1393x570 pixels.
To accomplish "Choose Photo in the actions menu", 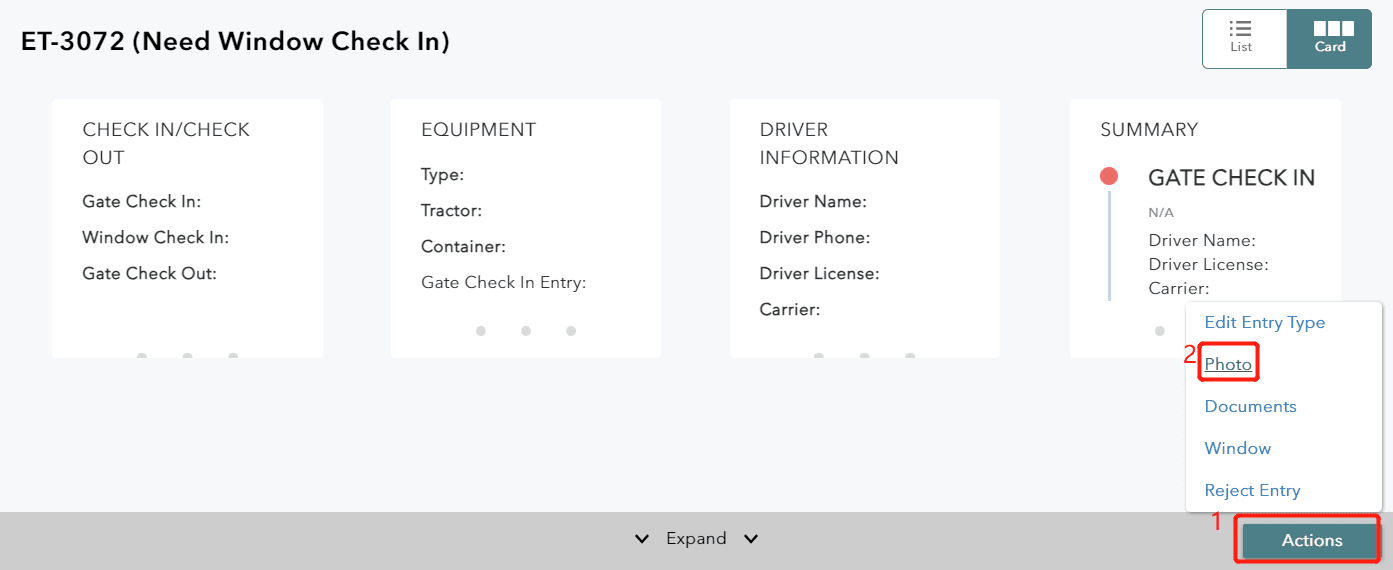I will click(1228, 365).
